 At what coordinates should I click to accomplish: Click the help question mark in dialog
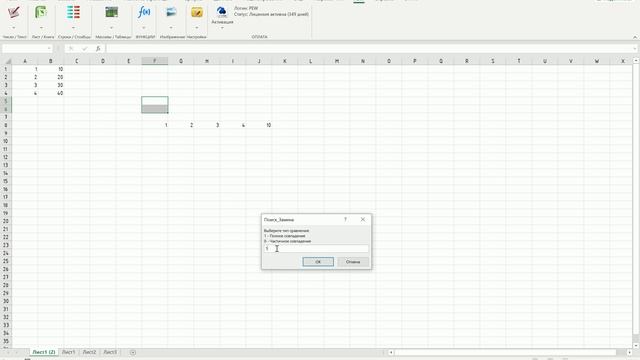pyautogui.click(x=345, y=220)
